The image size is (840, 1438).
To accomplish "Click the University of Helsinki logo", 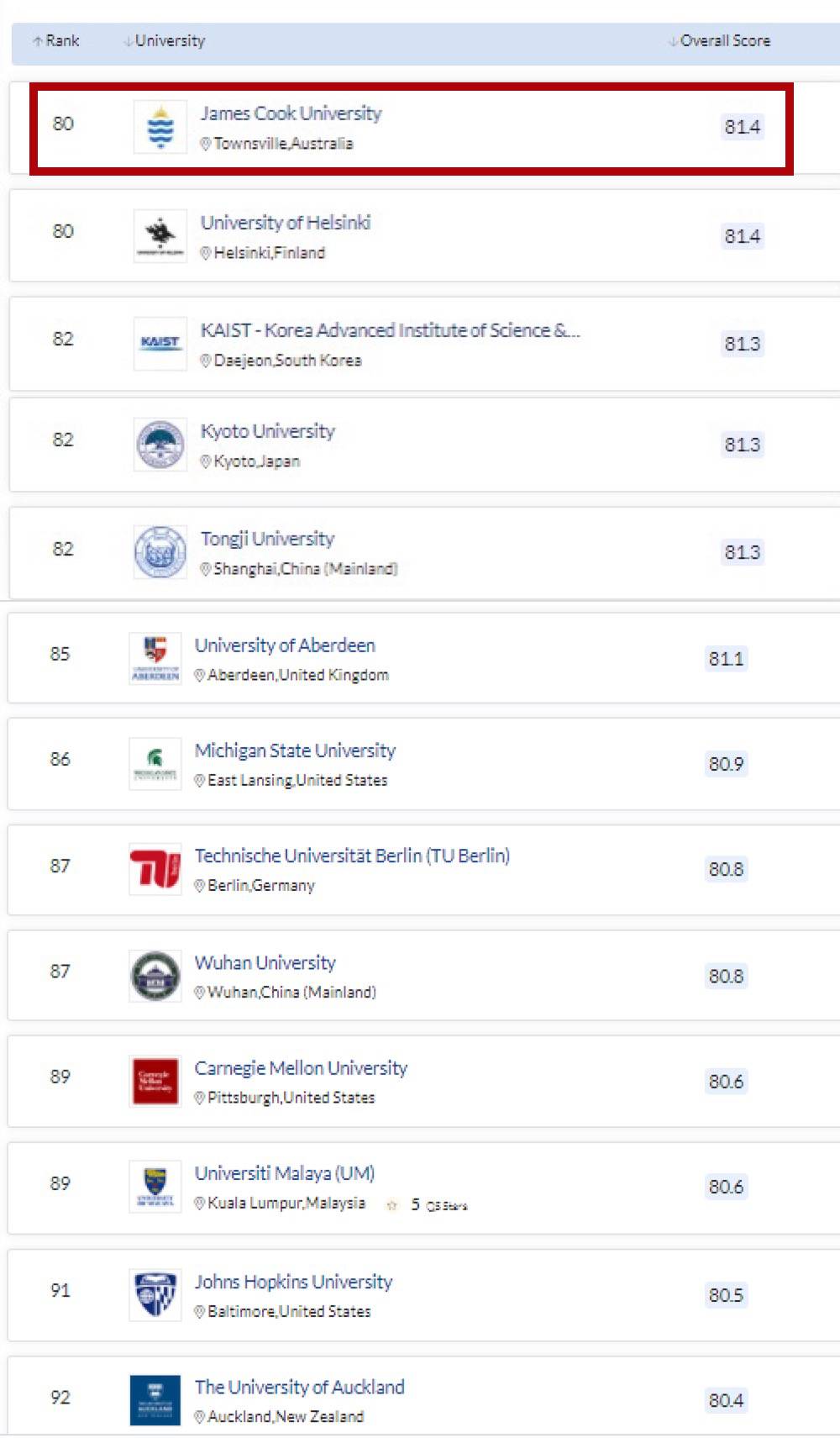I will 160,235.
